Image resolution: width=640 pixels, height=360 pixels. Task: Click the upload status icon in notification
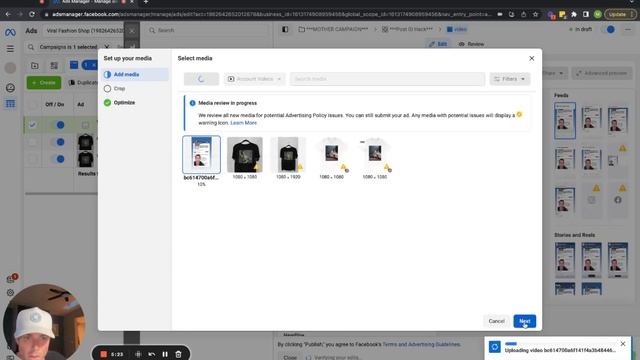pos(495,347)
